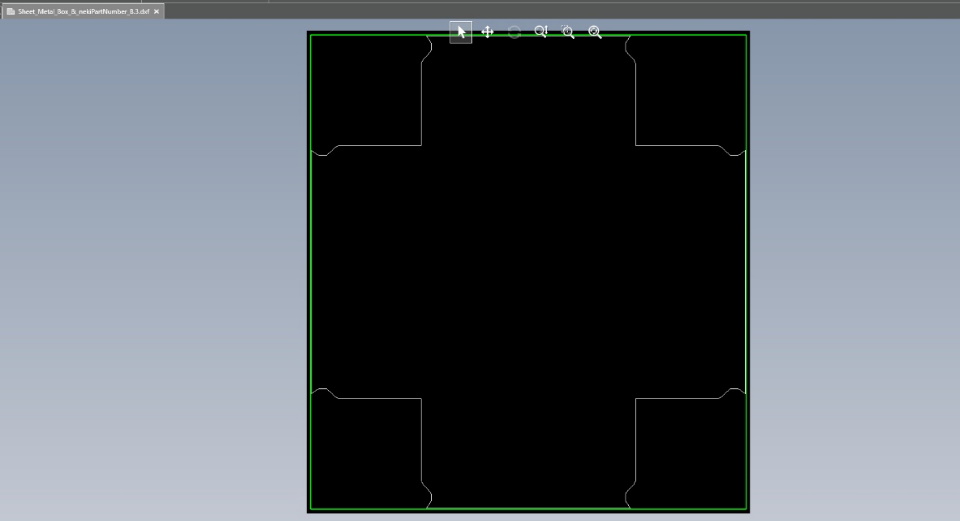Click empty grey viewport left of the drawing

click(x=150, y=270)
